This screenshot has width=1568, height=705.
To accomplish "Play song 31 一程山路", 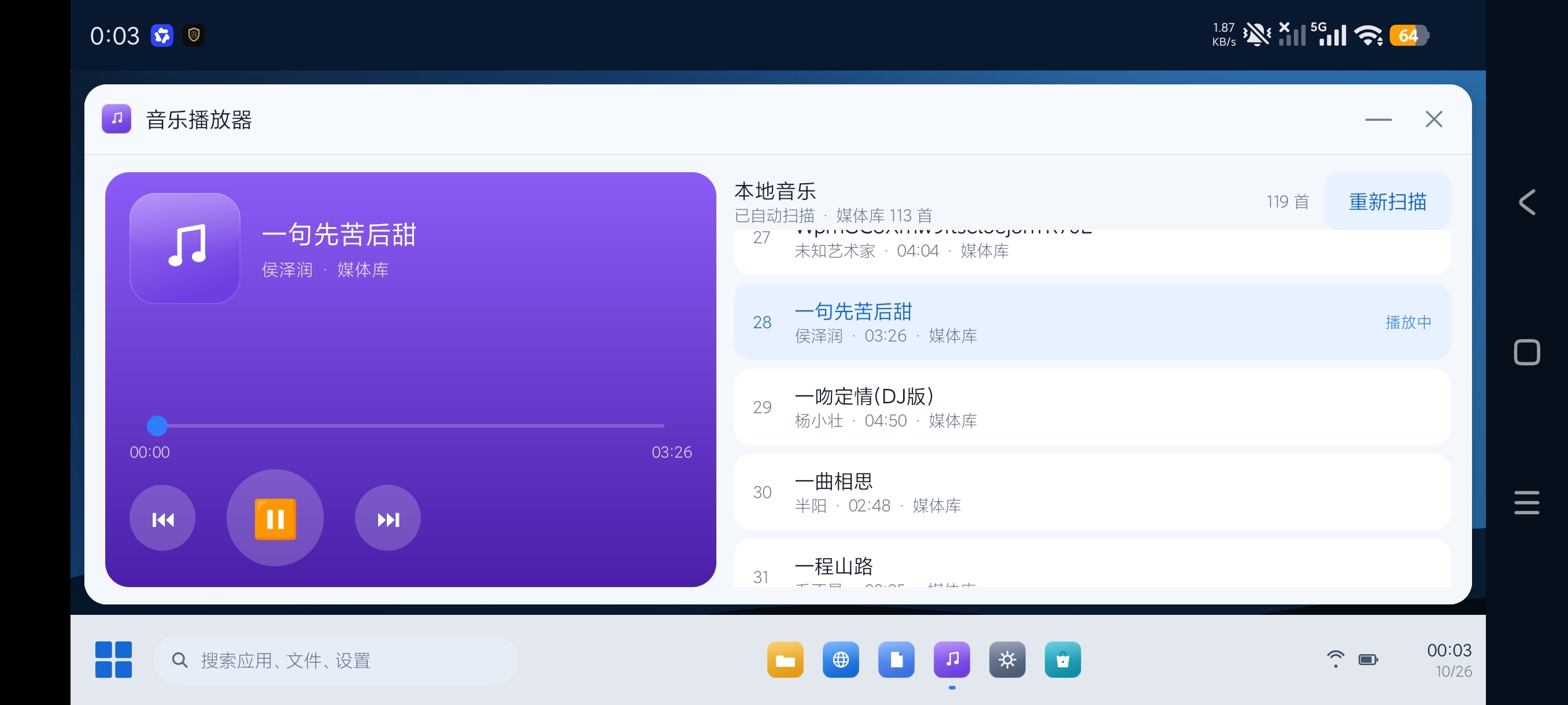I will (x=1092, y=563).
